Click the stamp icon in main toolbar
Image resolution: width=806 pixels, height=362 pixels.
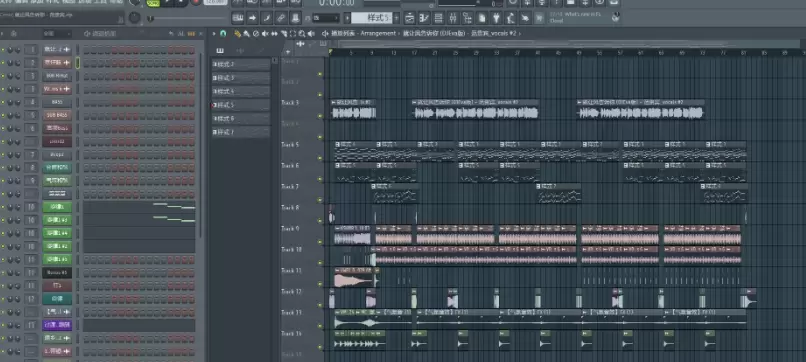coord(295,18)
